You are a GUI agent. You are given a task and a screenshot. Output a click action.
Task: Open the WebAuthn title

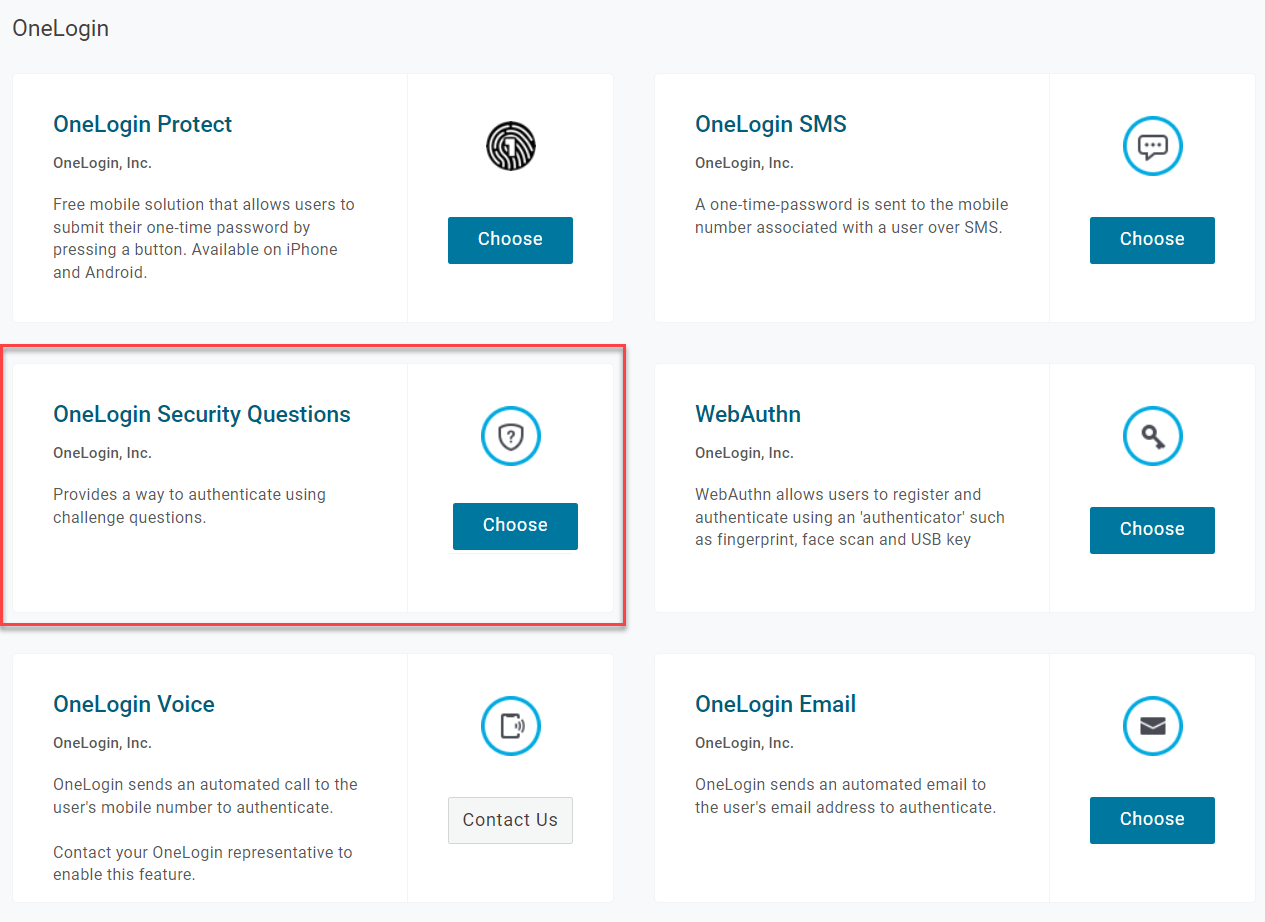coord(748,415)
